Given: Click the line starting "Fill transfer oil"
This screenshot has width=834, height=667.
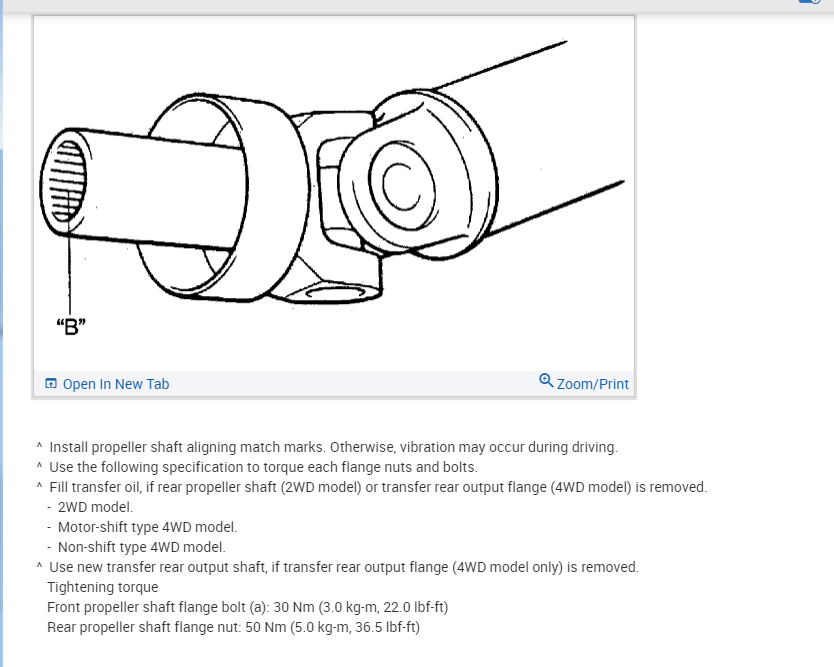Looking at the screenshot, I should (x=378, y=487).
